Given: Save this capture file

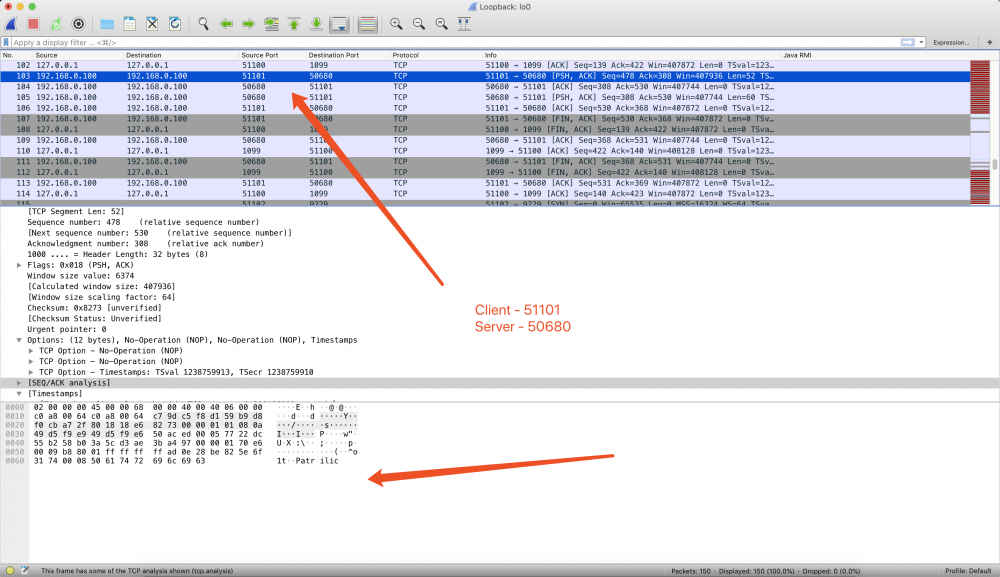Looking at the screenshot, I should tap(129, 24).
